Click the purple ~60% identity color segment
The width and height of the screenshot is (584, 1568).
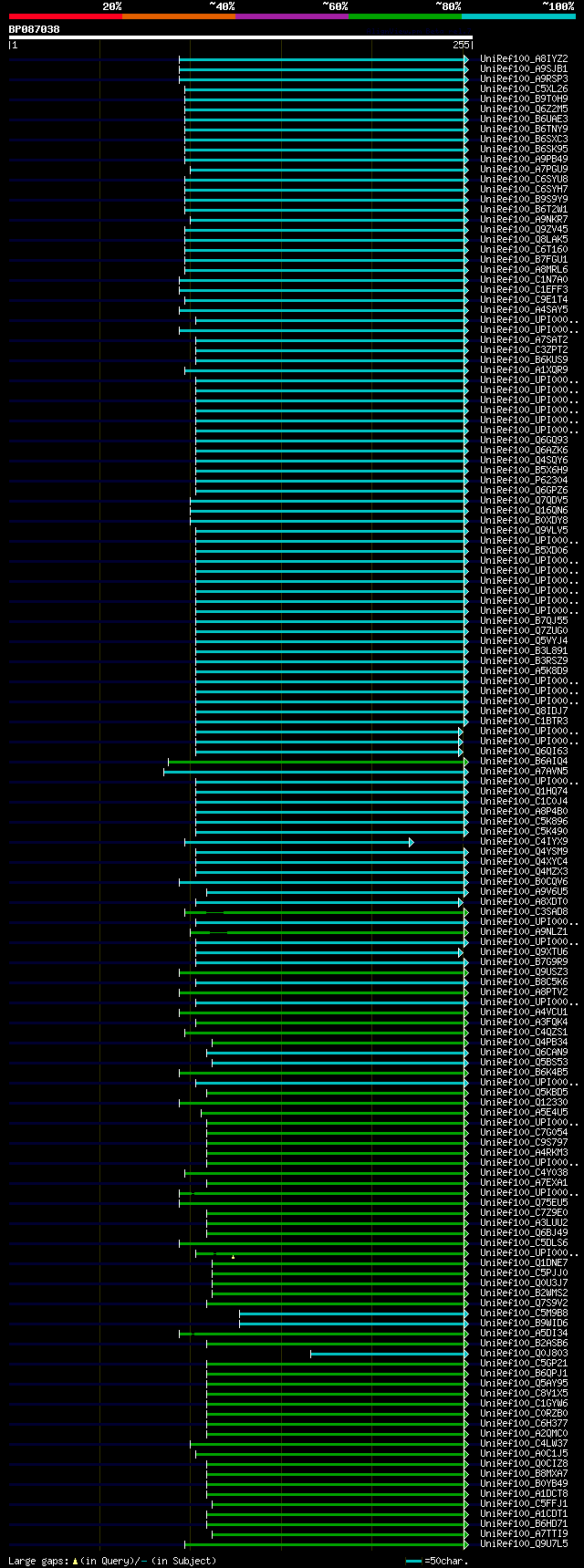[292, 16]
